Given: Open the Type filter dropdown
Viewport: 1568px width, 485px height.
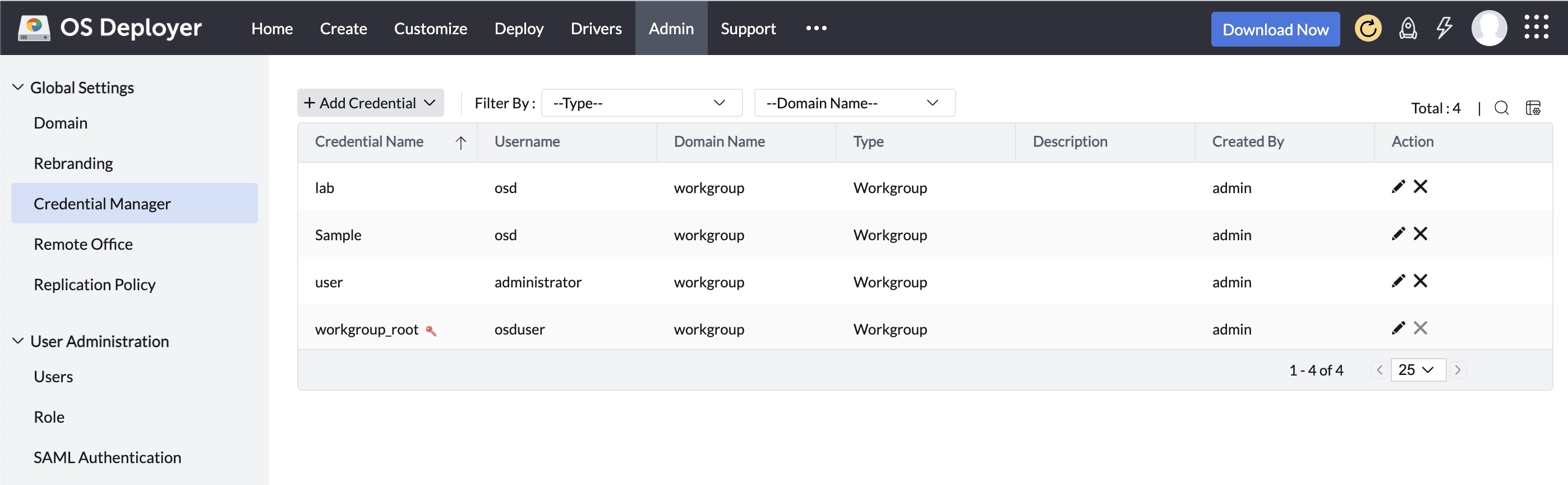Looking at the screenshot, I should [641, 103].
